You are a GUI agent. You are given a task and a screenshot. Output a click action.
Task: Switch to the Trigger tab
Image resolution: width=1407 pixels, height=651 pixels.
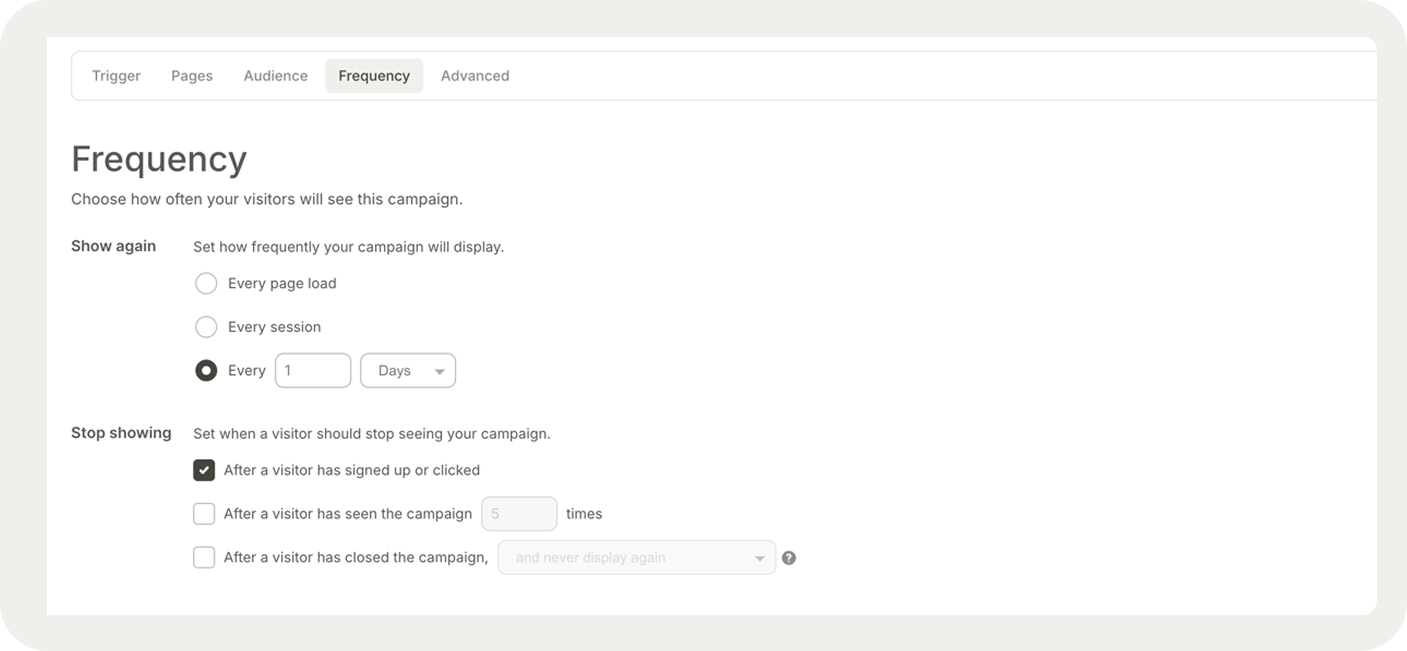(x=116, y=76)
